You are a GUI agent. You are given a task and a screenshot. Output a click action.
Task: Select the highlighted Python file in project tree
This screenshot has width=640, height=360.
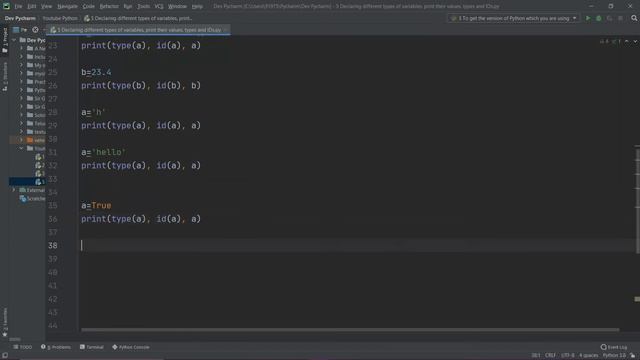click(27, 182)
